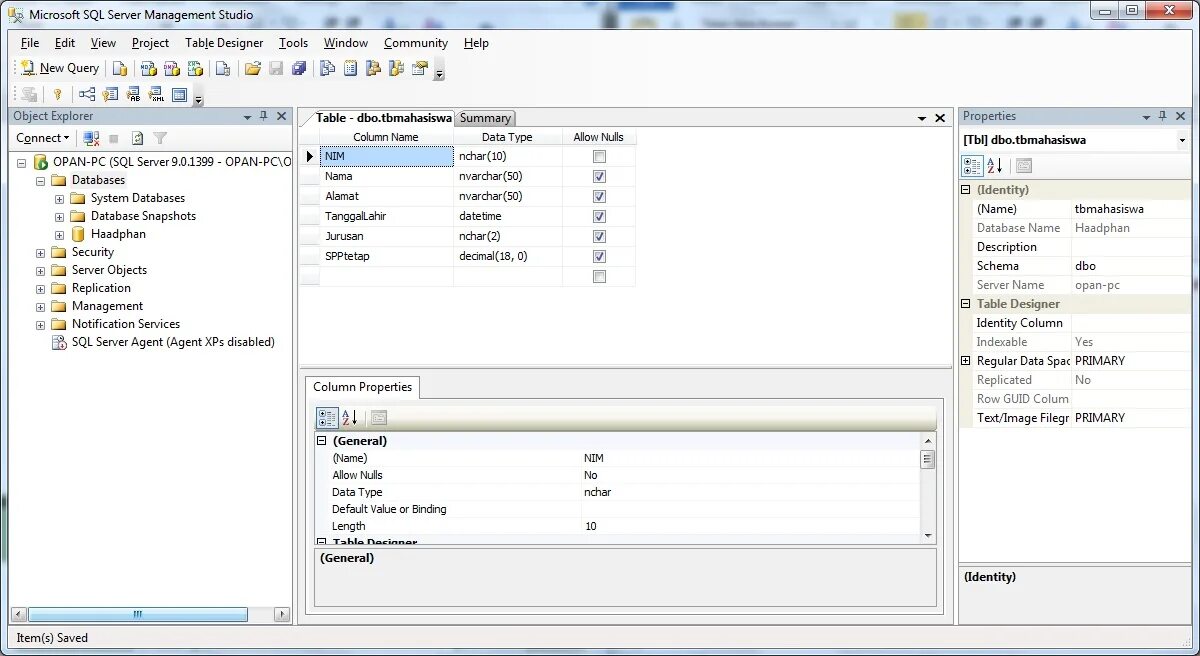1200x656 pixels.
Task: Toggle Allow Nulls checkbox for NIM
Action: coord(599,156)
